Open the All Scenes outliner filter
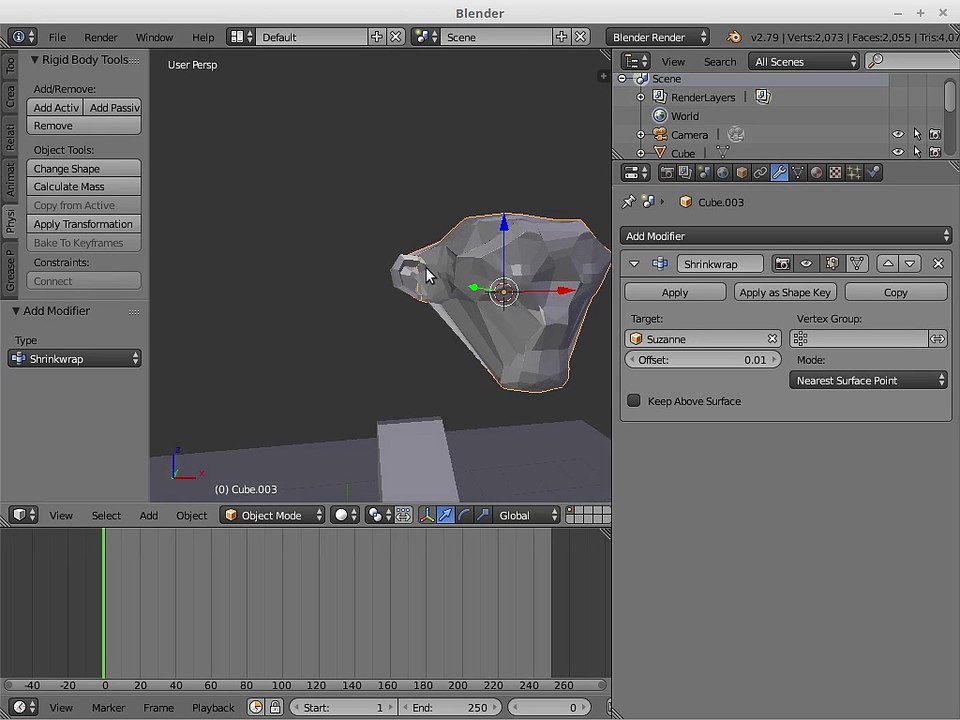This screenshot has width=960, height=720. (x=804, y=61)
